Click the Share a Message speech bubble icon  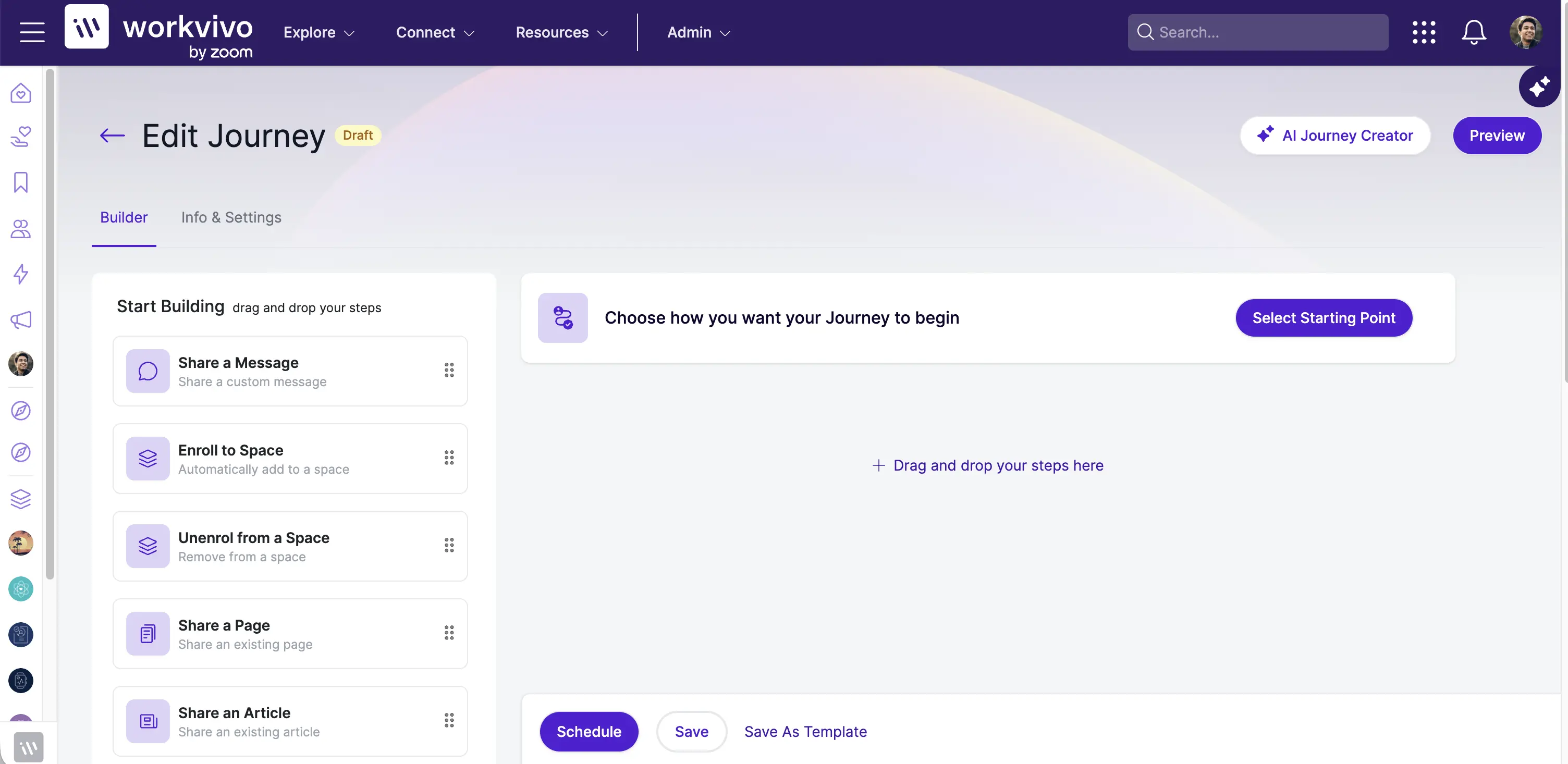click(148, 371)
